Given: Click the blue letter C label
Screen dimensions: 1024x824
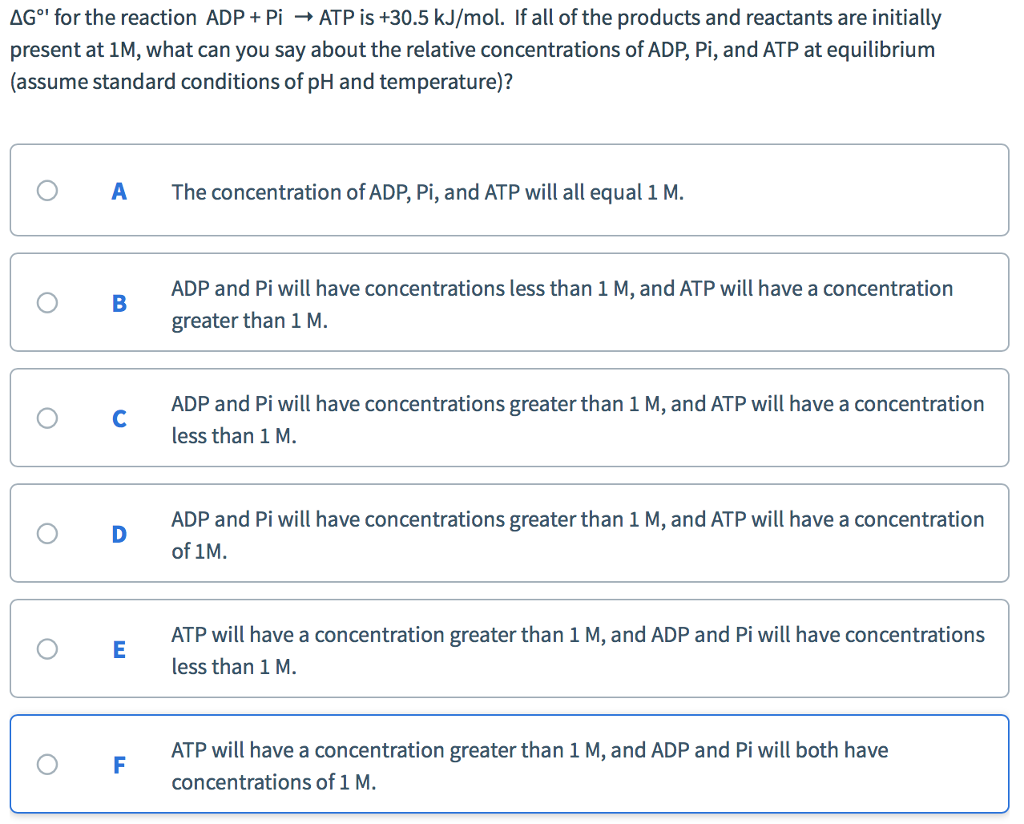Looking at the screenshot, I should click(x=119, y=418).
